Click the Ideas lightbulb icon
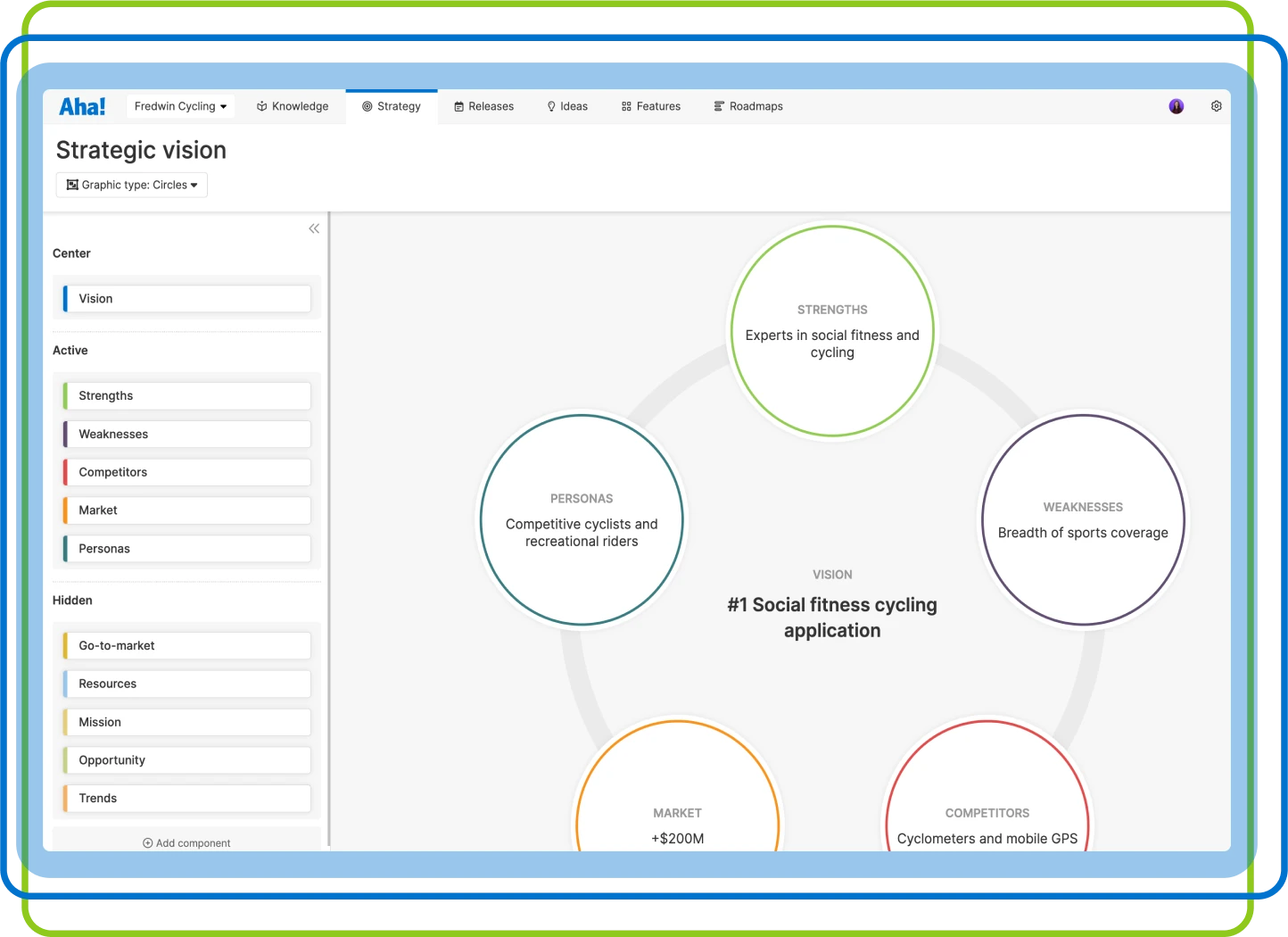1288x937 pixels. pyautogui.click(x=551, y=106)
